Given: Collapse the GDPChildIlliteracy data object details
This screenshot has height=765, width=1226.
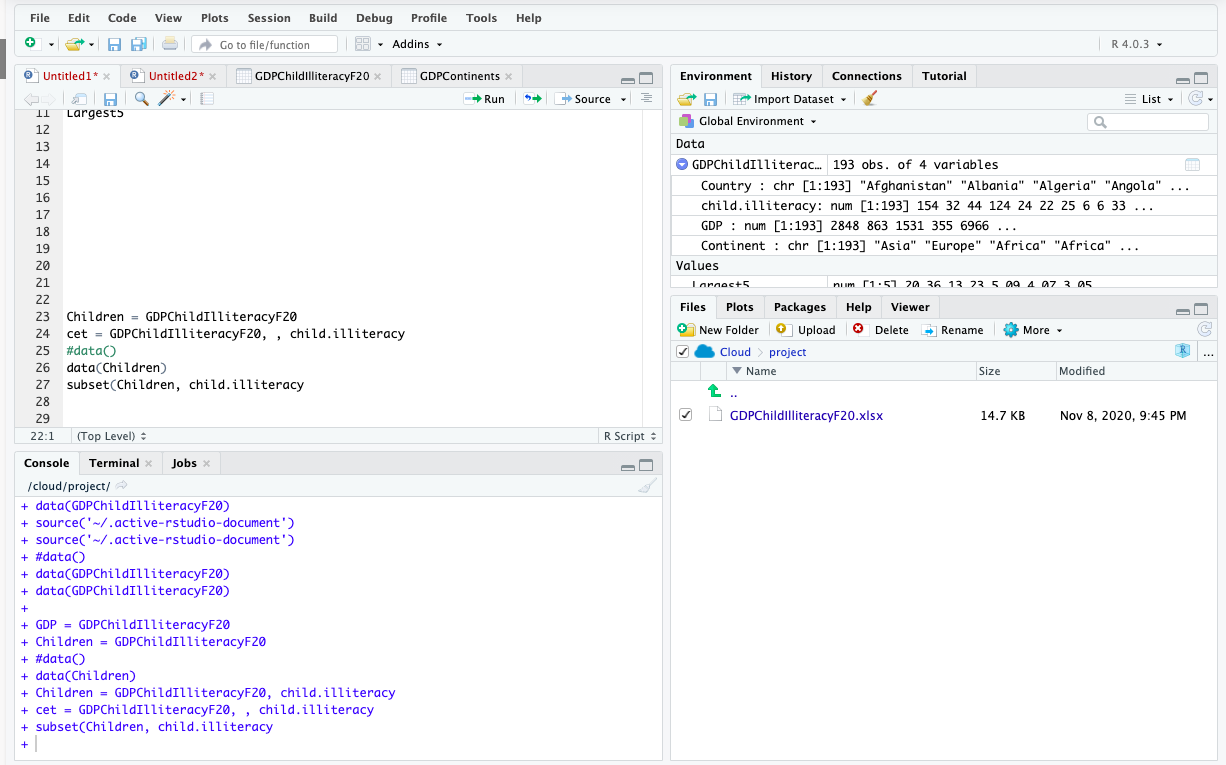Looking at the screenshot, I should (x=682, y=165).
